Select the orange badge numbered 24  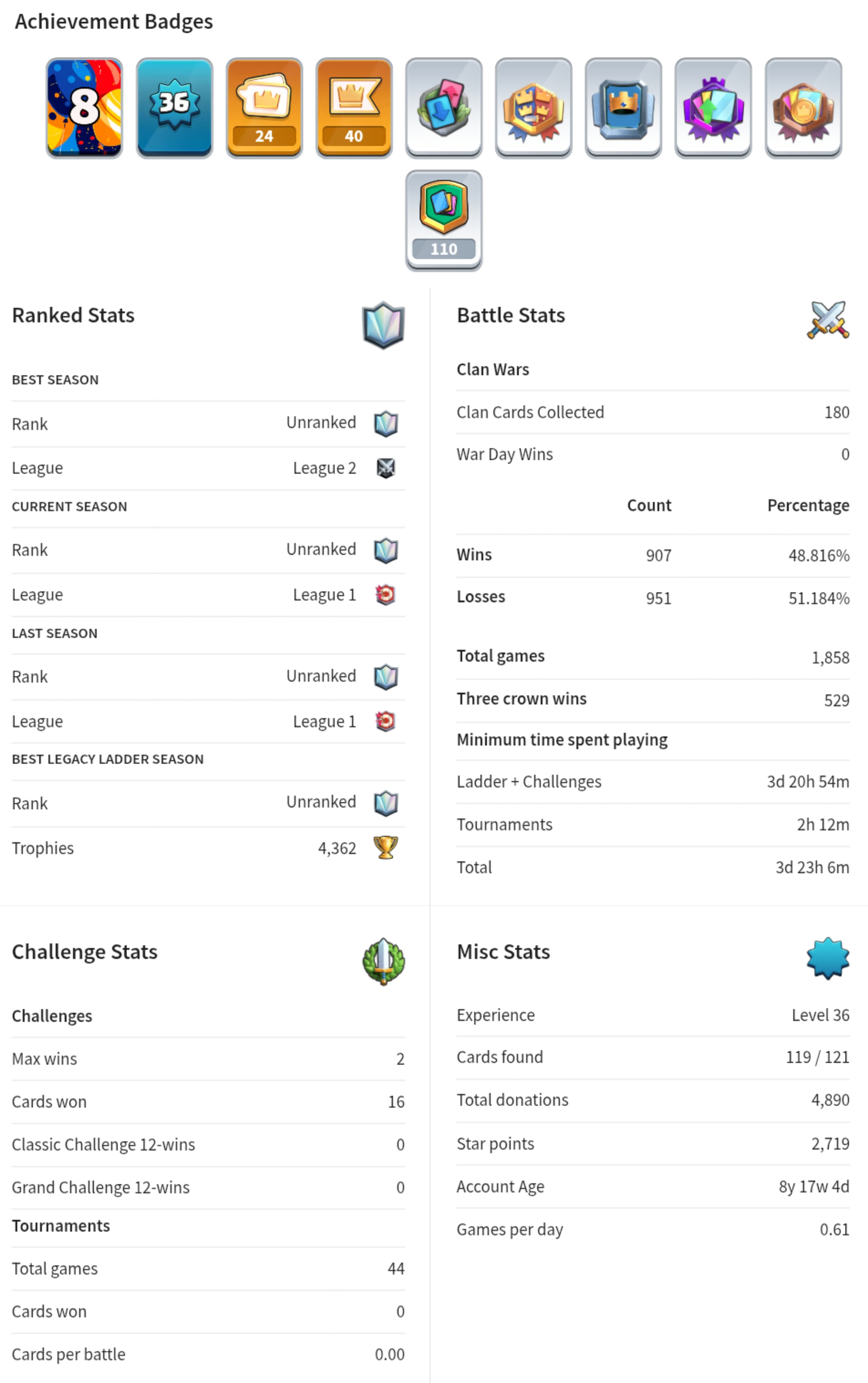[264, 107]
